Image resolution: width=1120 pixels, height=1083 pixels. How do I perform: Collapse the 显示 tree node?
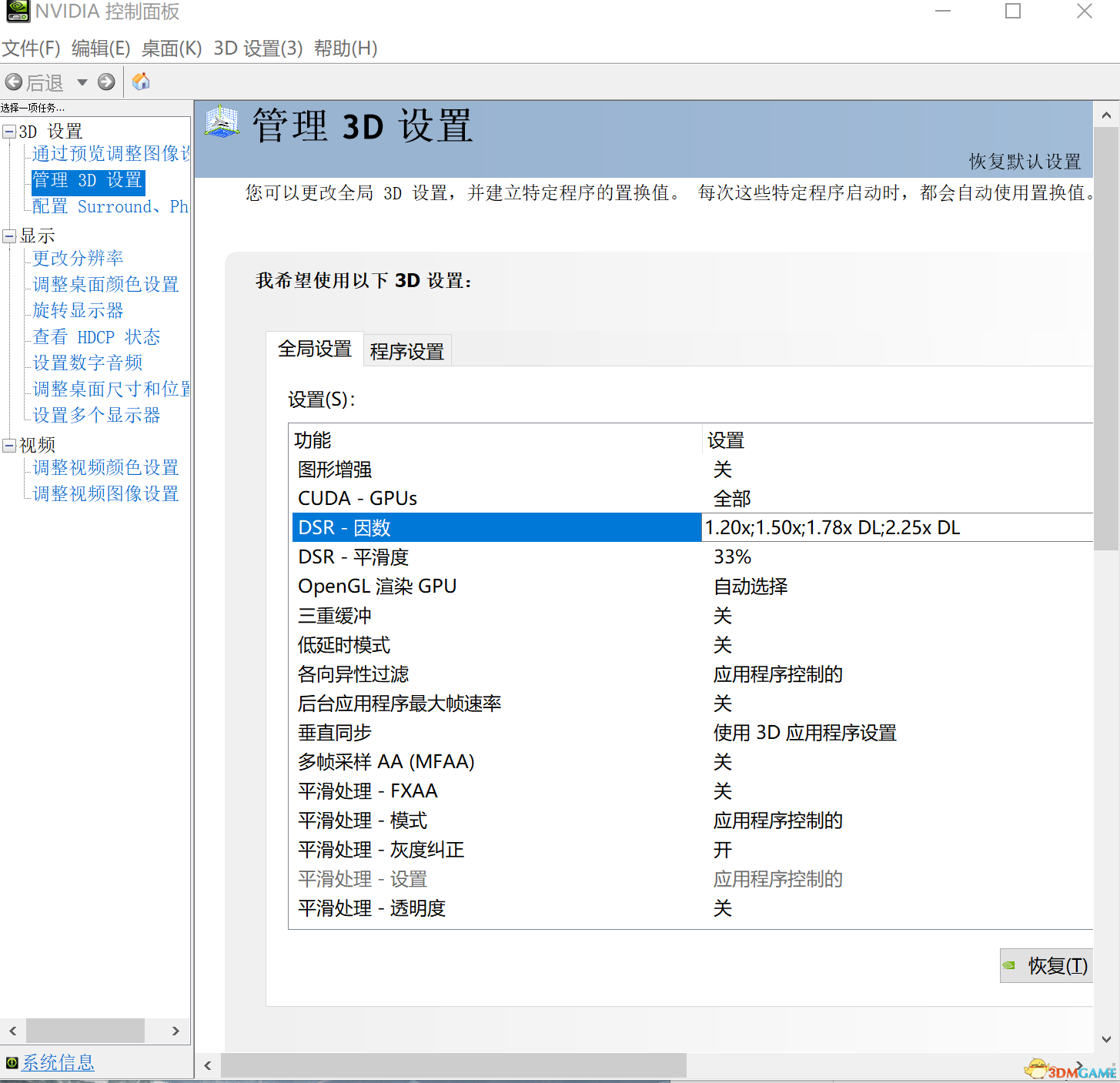coord(9,236)
